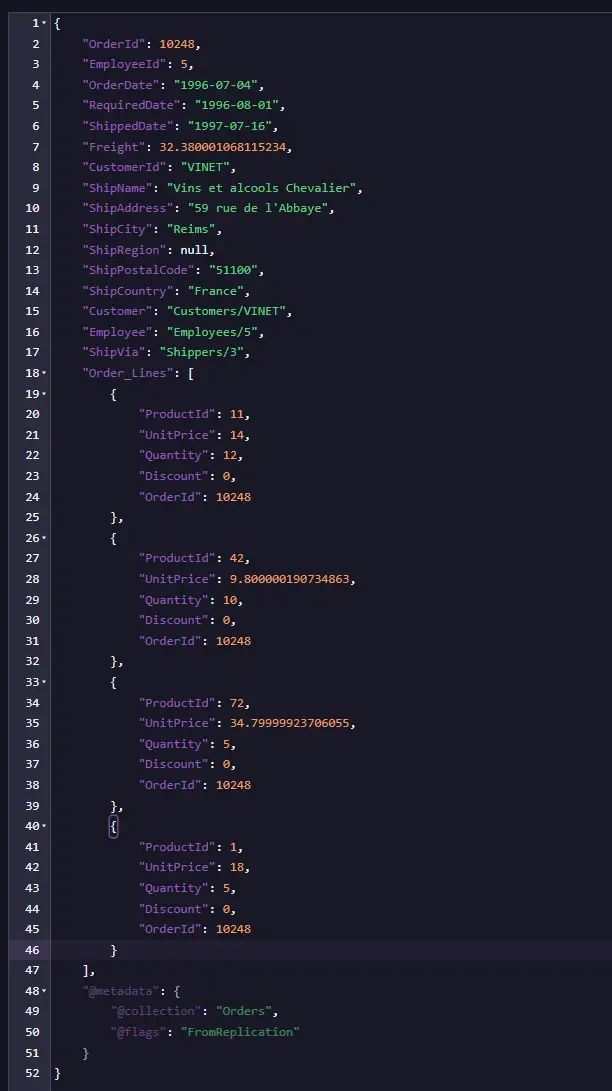Collapse the order line object on line 26
This screenshot has height=1091, width=612.
[x=45, y=538]
